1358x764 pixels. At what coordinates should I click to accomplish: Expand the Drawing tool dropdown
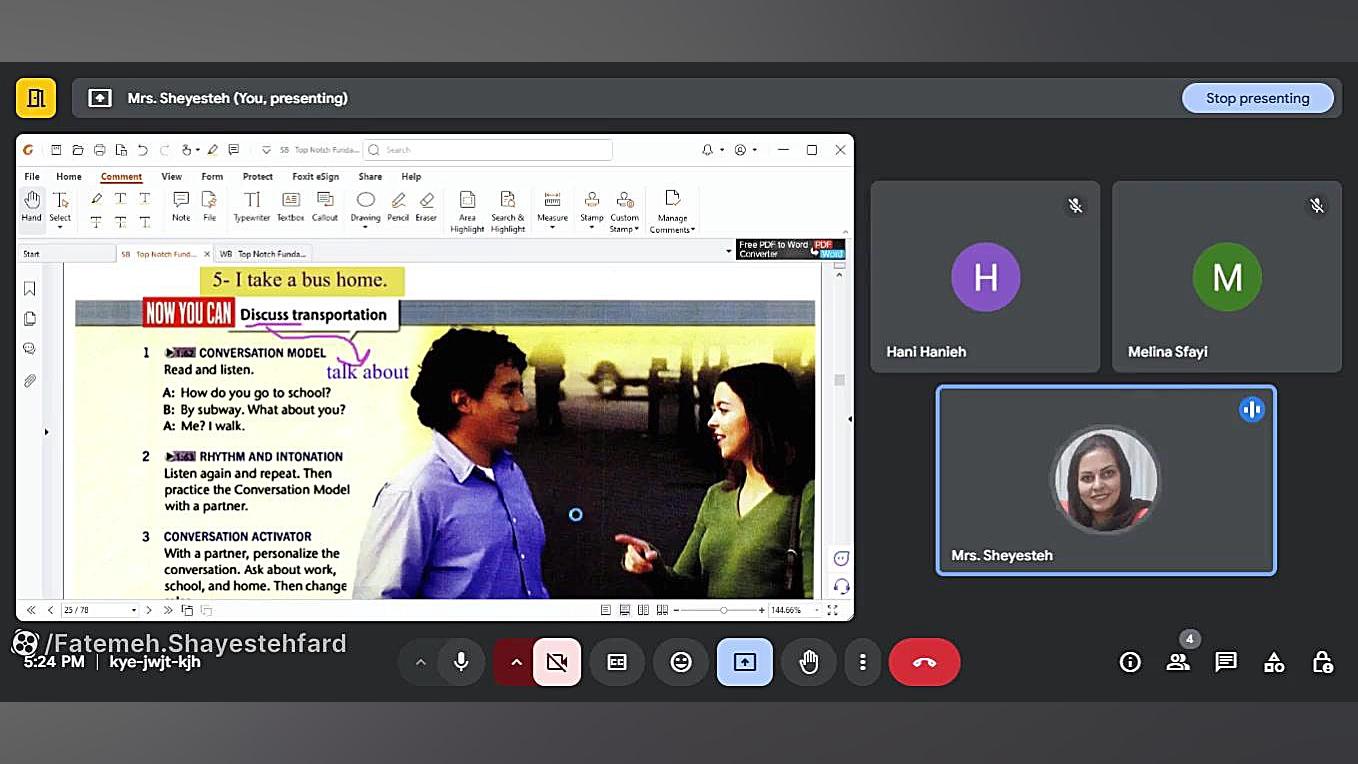coord(365,228)
